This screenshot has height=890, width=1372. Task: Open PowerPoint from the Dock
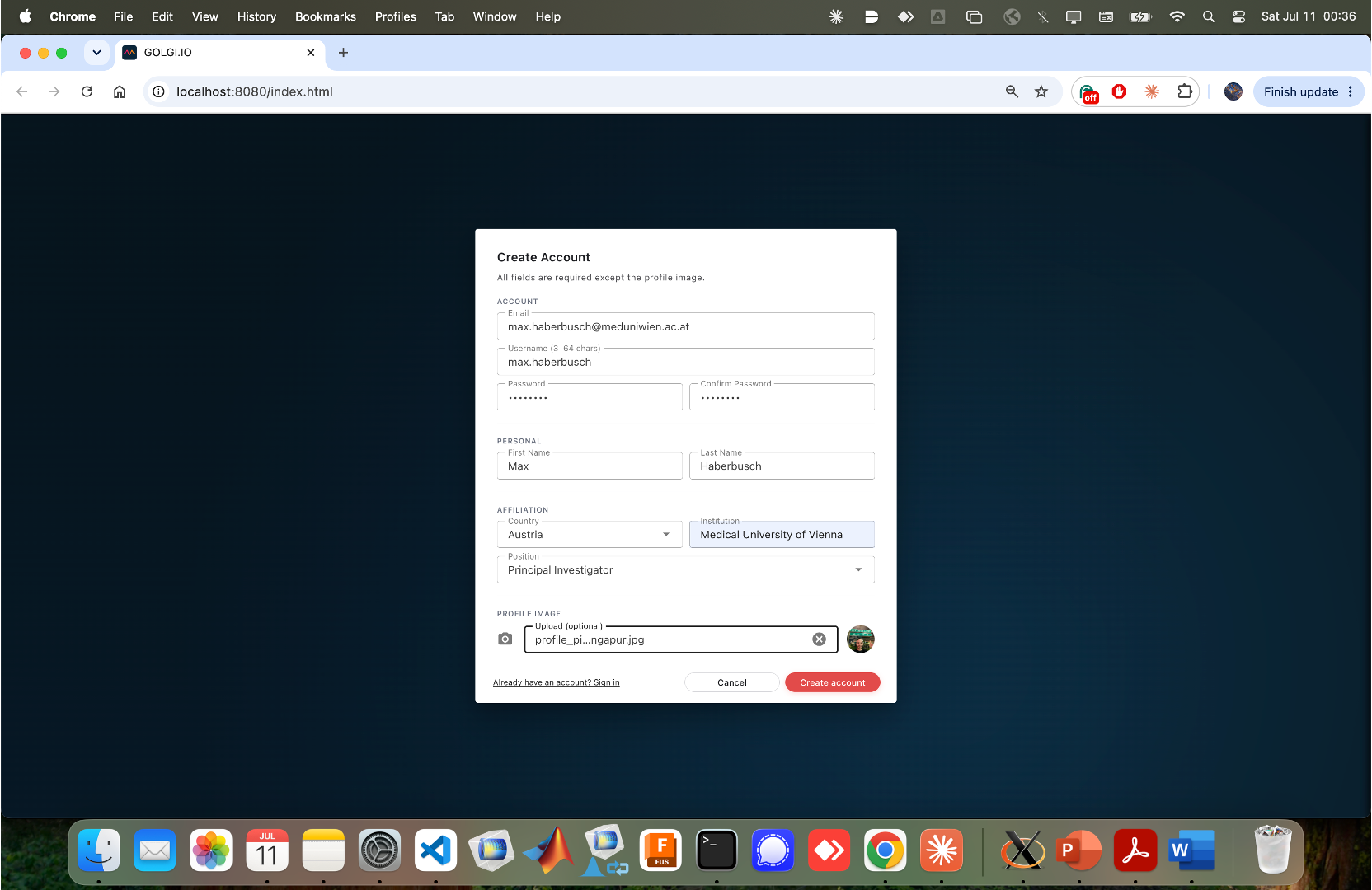click(1079, 850)
